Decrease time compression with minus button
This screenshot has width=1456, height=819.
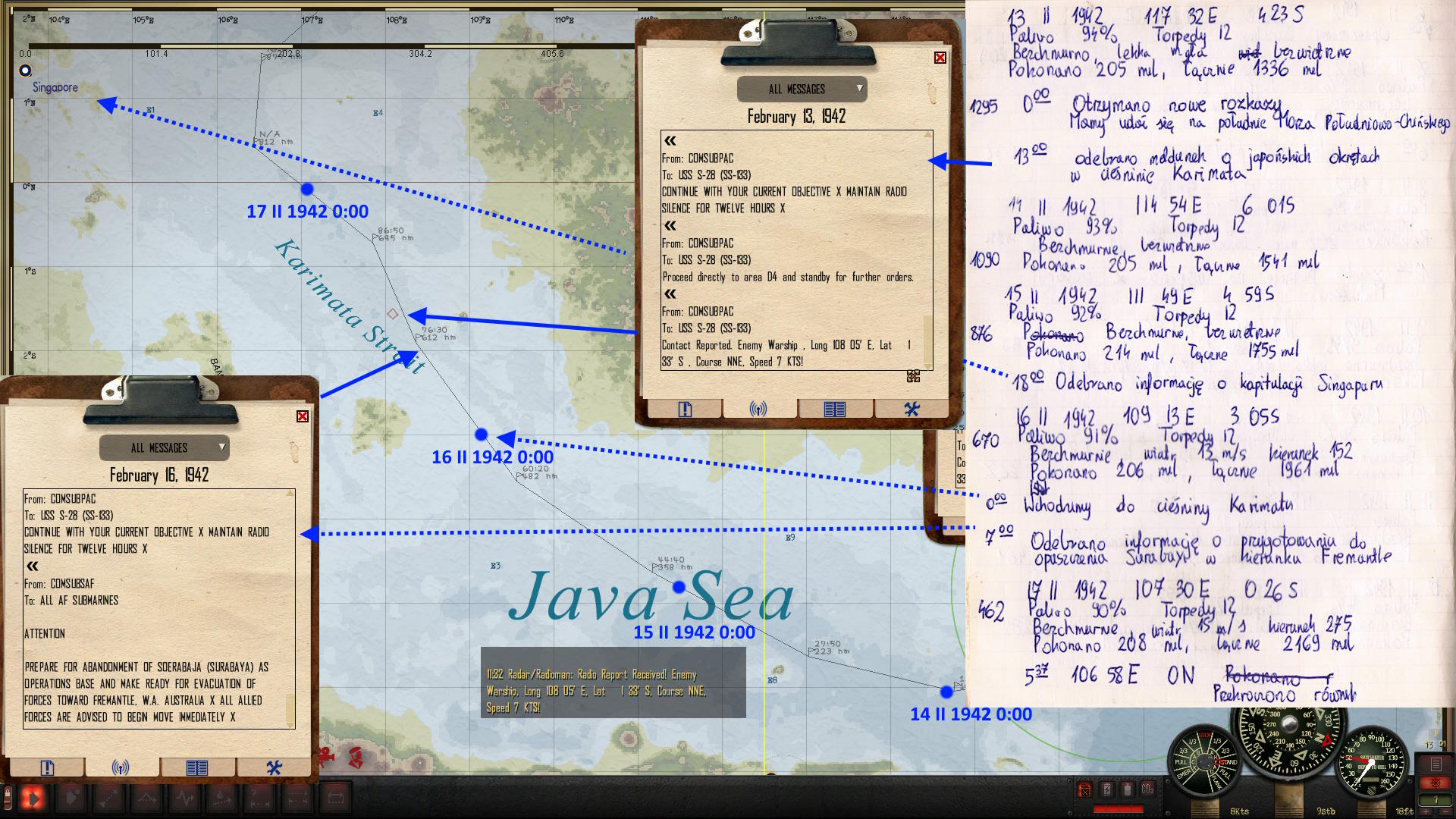point(1445,811)
